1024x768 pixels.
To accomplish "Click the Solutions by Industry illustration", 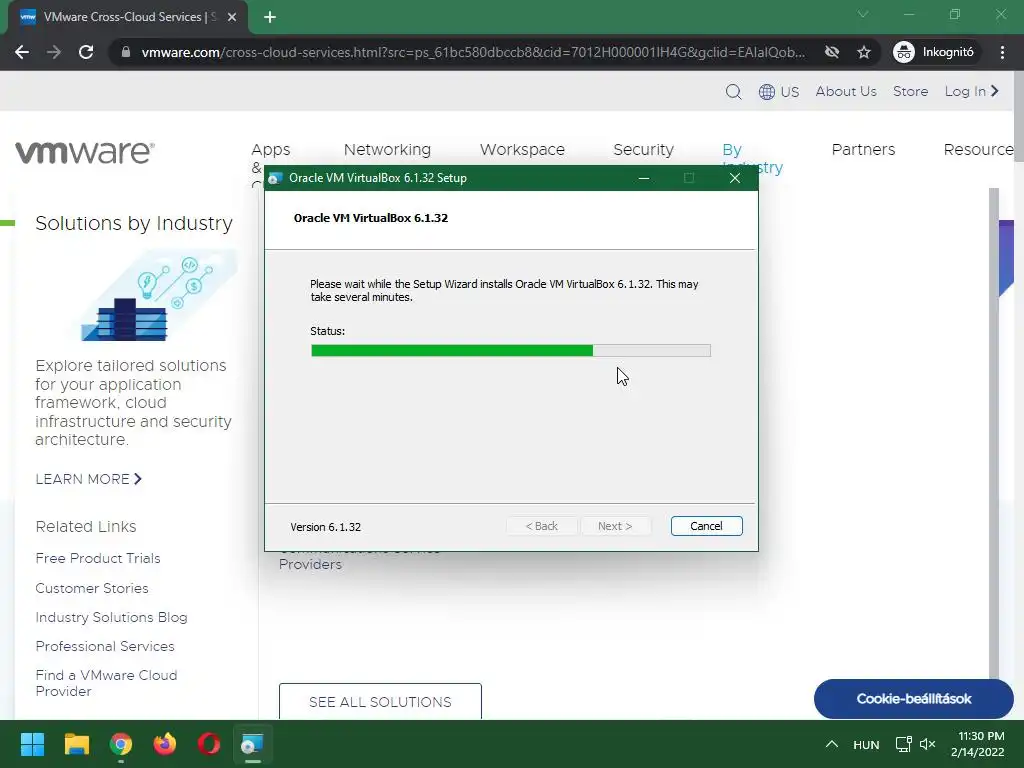I will (159, 297).
